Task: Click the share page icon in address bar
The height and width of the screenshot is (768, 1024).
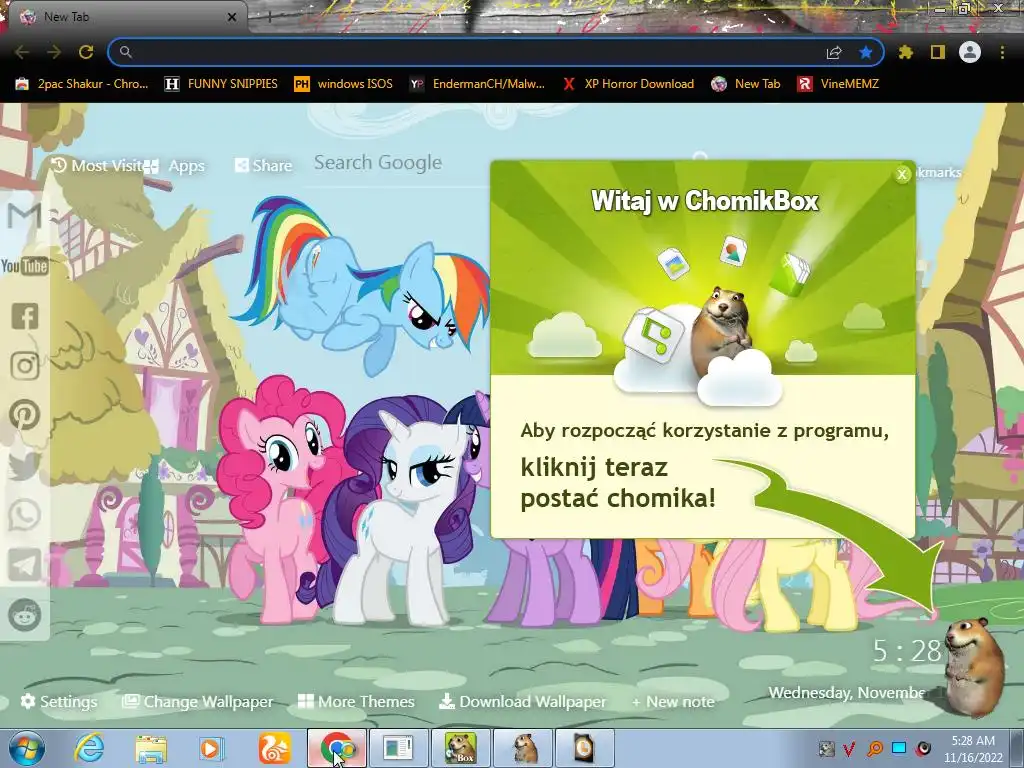Action: 834,52
